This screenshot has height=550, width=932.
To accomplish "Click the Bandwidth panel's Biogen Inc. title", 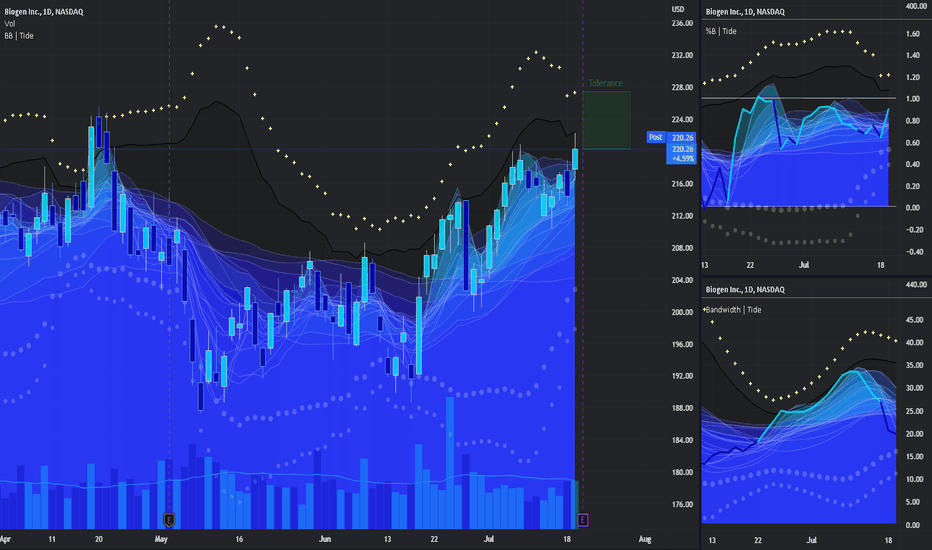I will coord(745,290).
